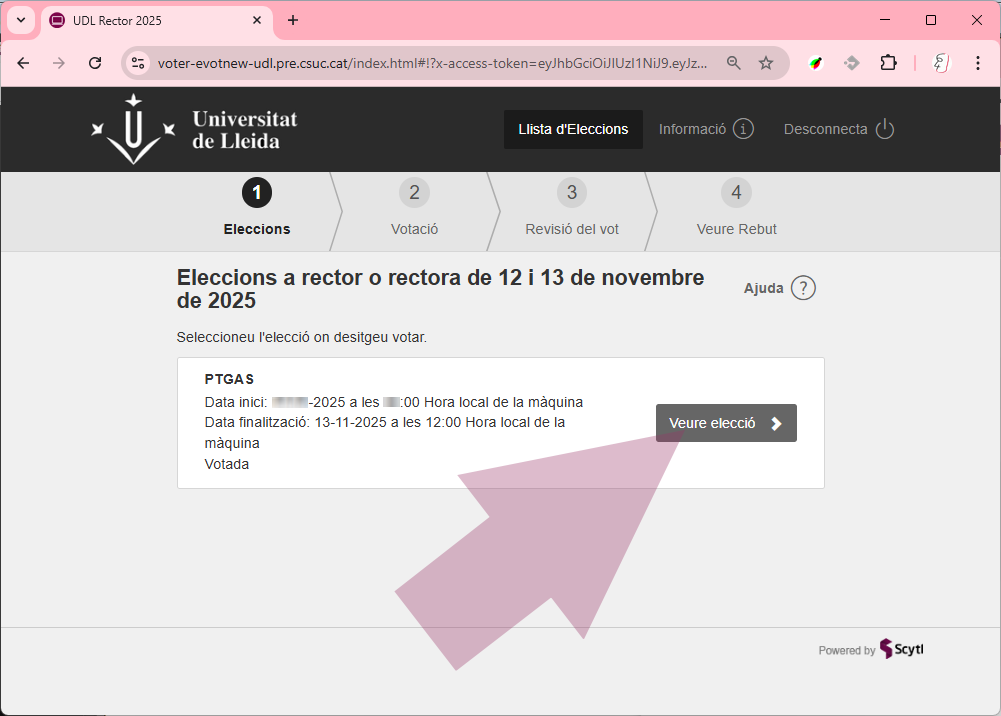The height and width of the screenshot is (716, 1001).
Task: Open the browser Extensions puzzle icon
Action: pos(888,63)
